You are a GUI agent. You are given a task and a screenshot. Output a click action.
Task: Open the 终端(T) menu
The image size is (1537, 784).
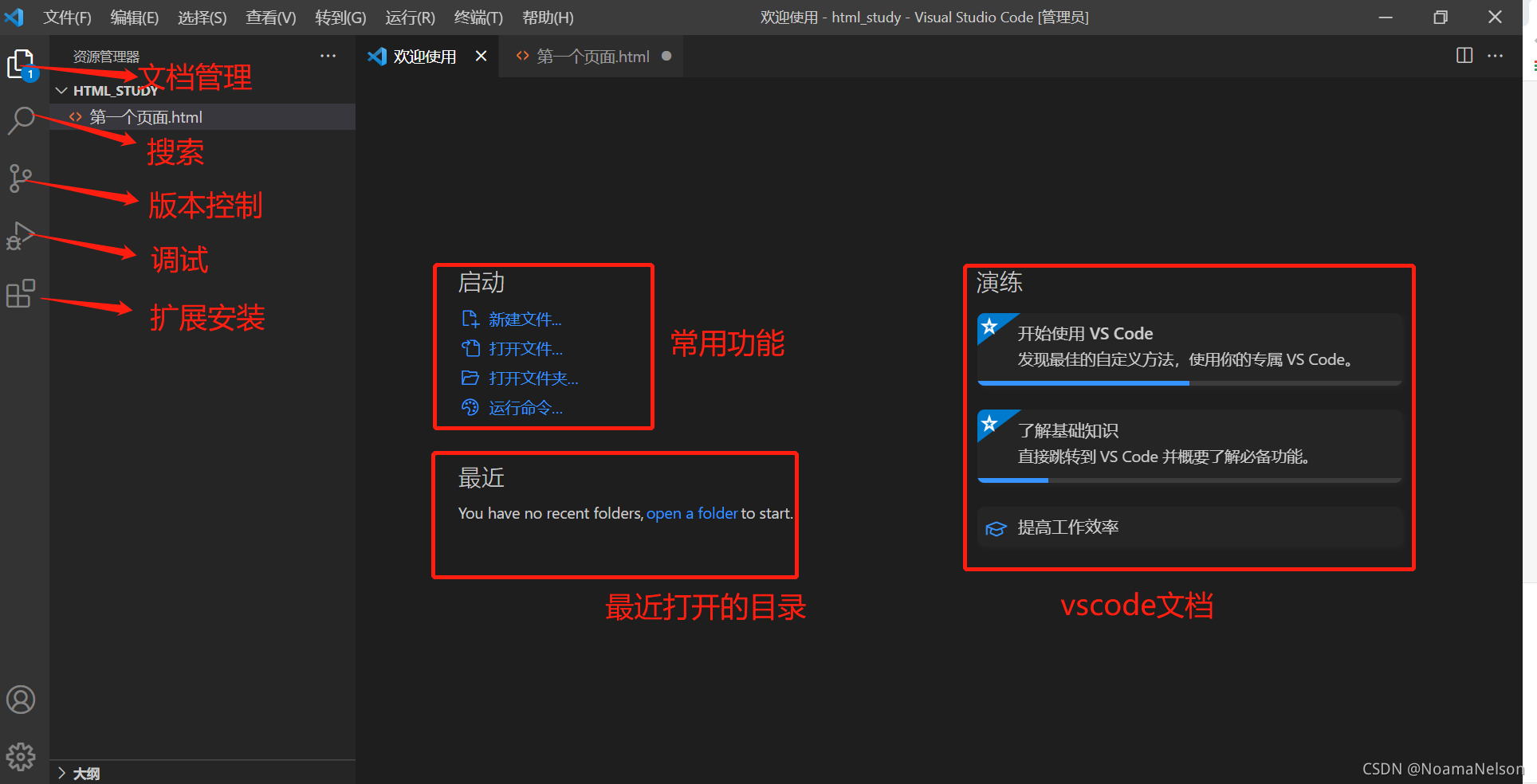point(478,18)
